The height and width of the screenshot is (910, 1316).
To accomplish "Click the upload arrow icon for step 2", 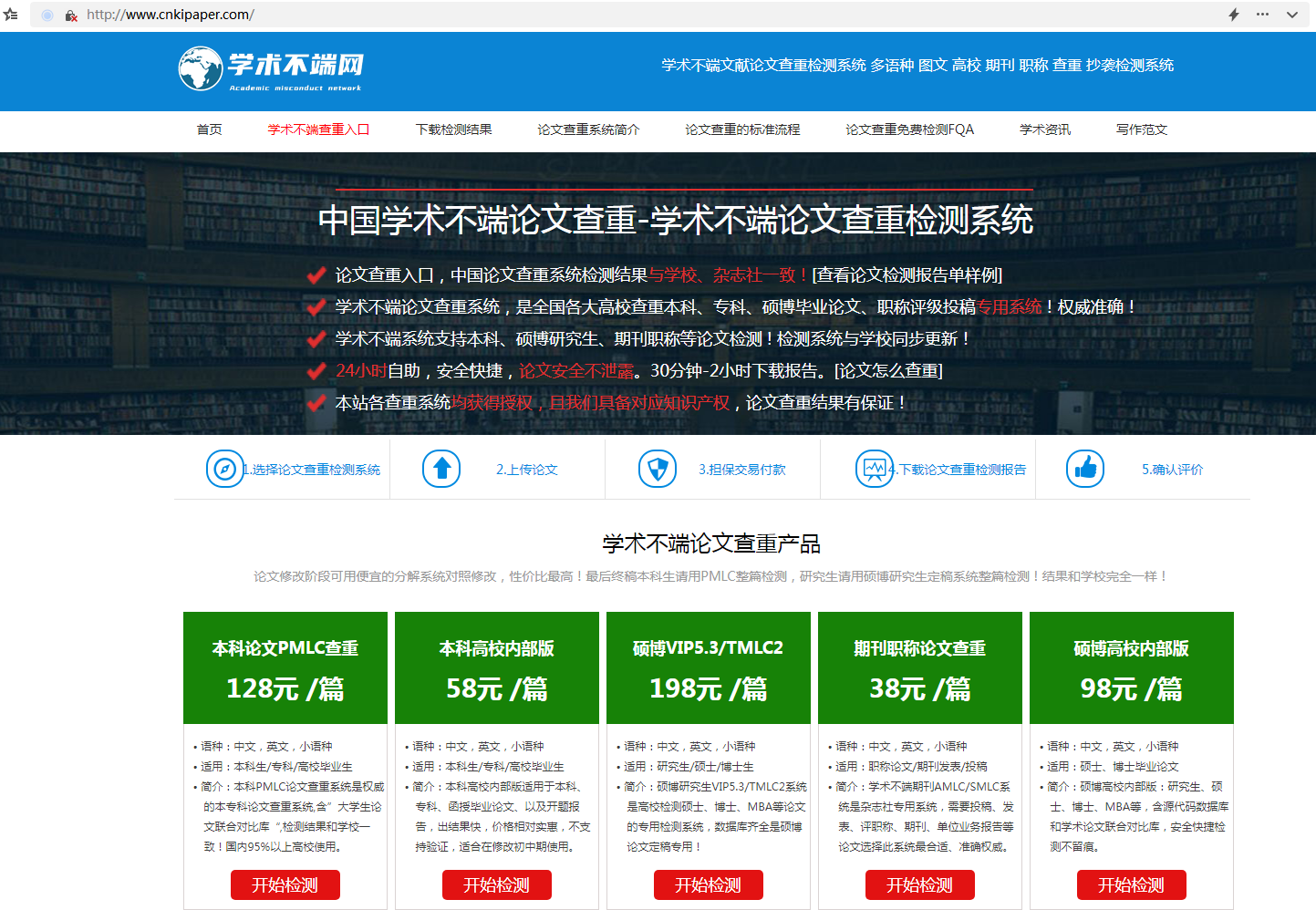I will point(441,470).
